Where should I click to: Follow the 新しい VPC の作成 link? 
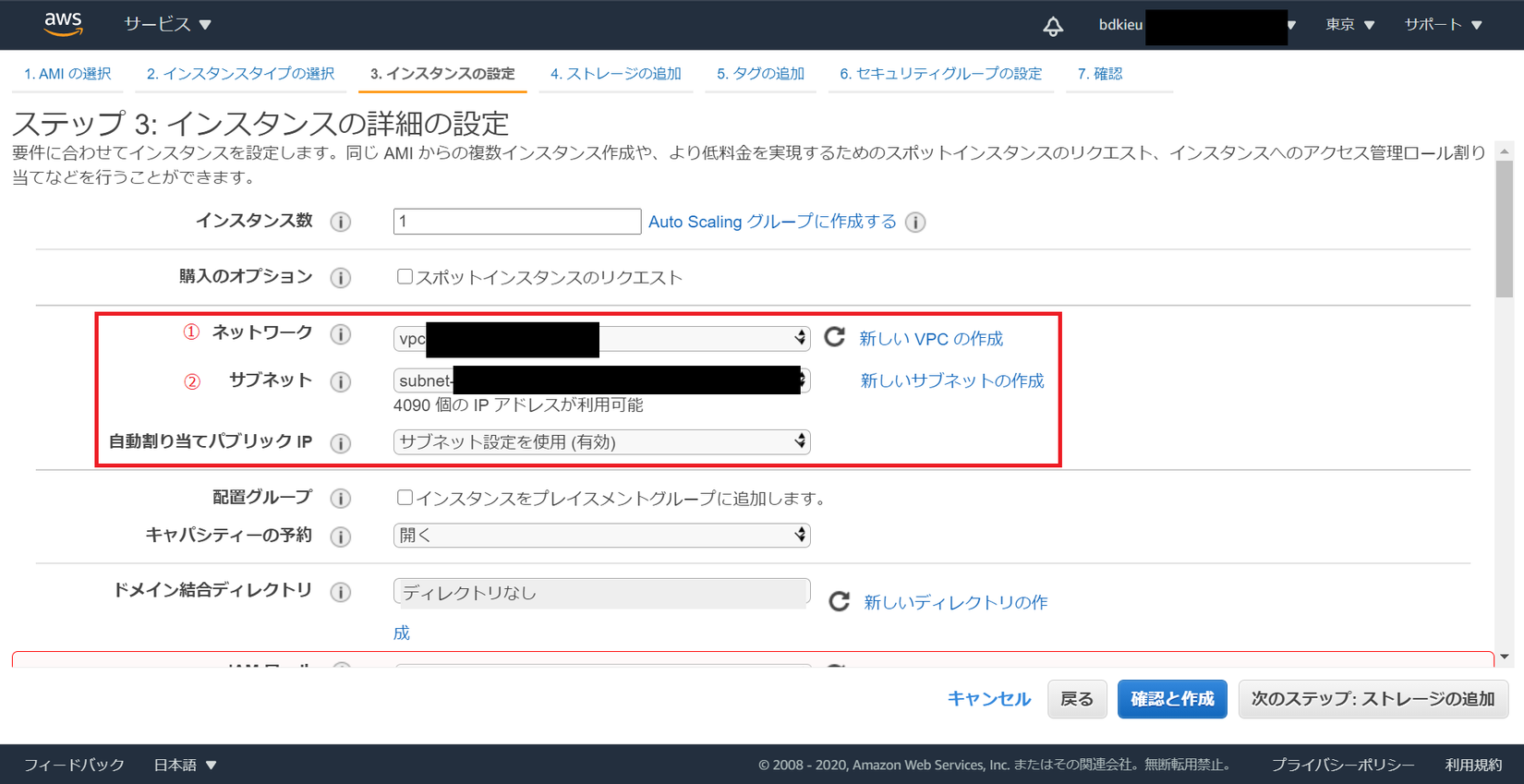click(931, 339)
